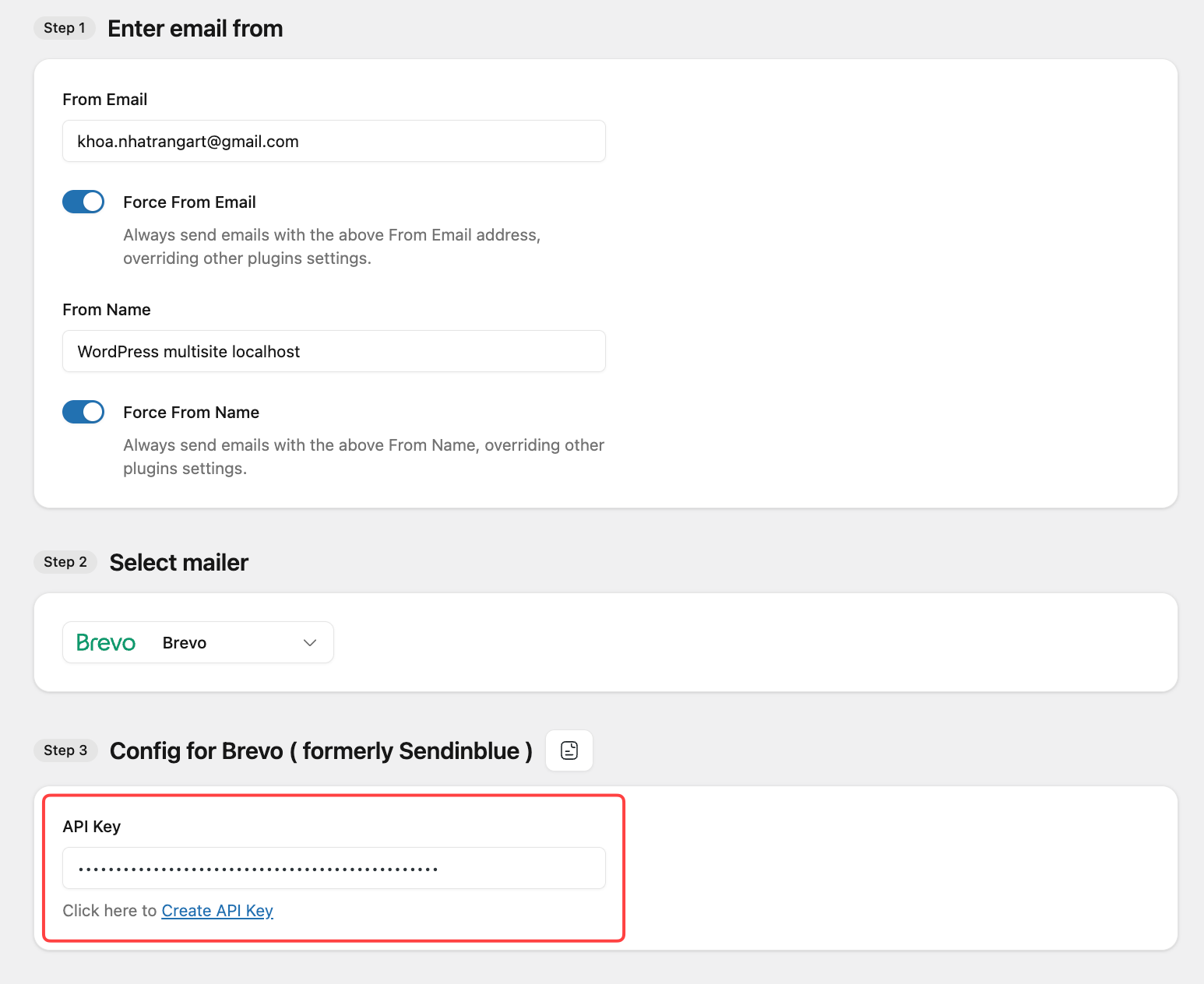Viewport: 1204px width, 984px height.
Task: Click the green Brevo logo
Action: point(106,643)
